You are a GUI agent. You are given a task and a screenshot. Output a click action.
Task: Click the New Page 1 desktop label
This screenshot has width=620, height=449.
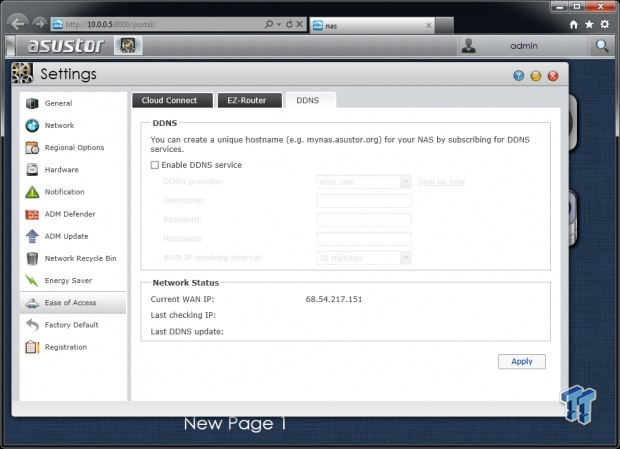point(235,423)
